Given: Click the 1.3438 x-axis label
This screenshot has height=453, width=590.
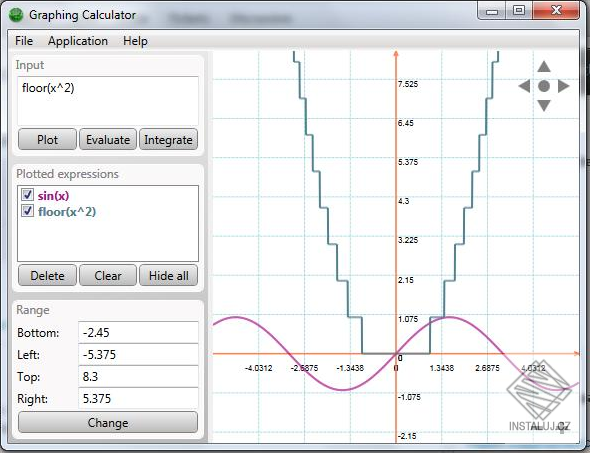Looking at the screenshot, I should pos(442,368).
